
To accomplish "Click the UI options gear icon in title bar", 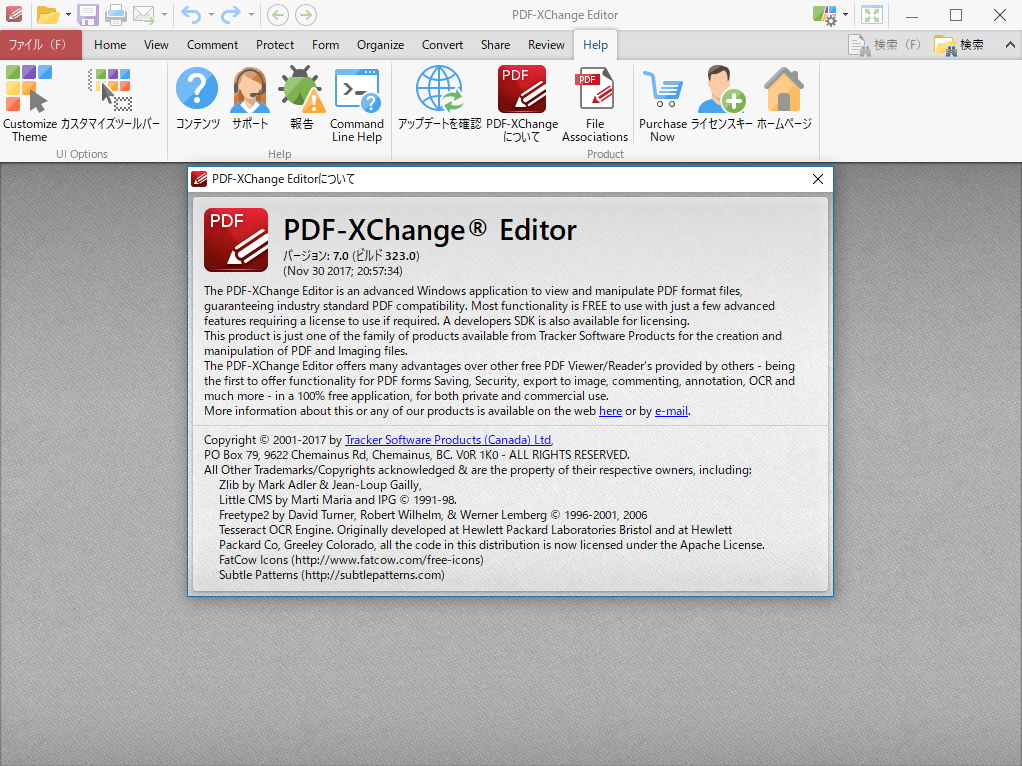I will click(825, 15).
